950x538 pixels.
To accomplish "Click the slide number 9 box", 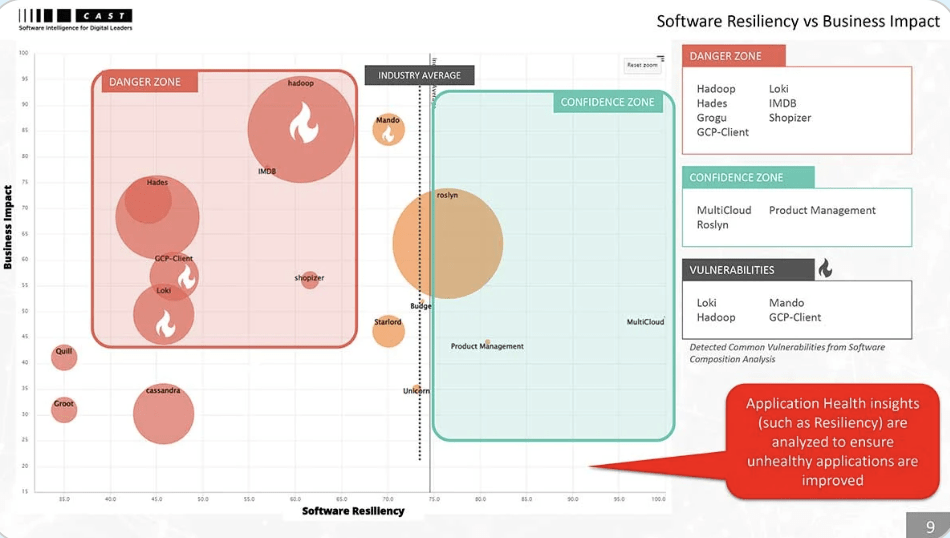I will (x=929, y=525).
